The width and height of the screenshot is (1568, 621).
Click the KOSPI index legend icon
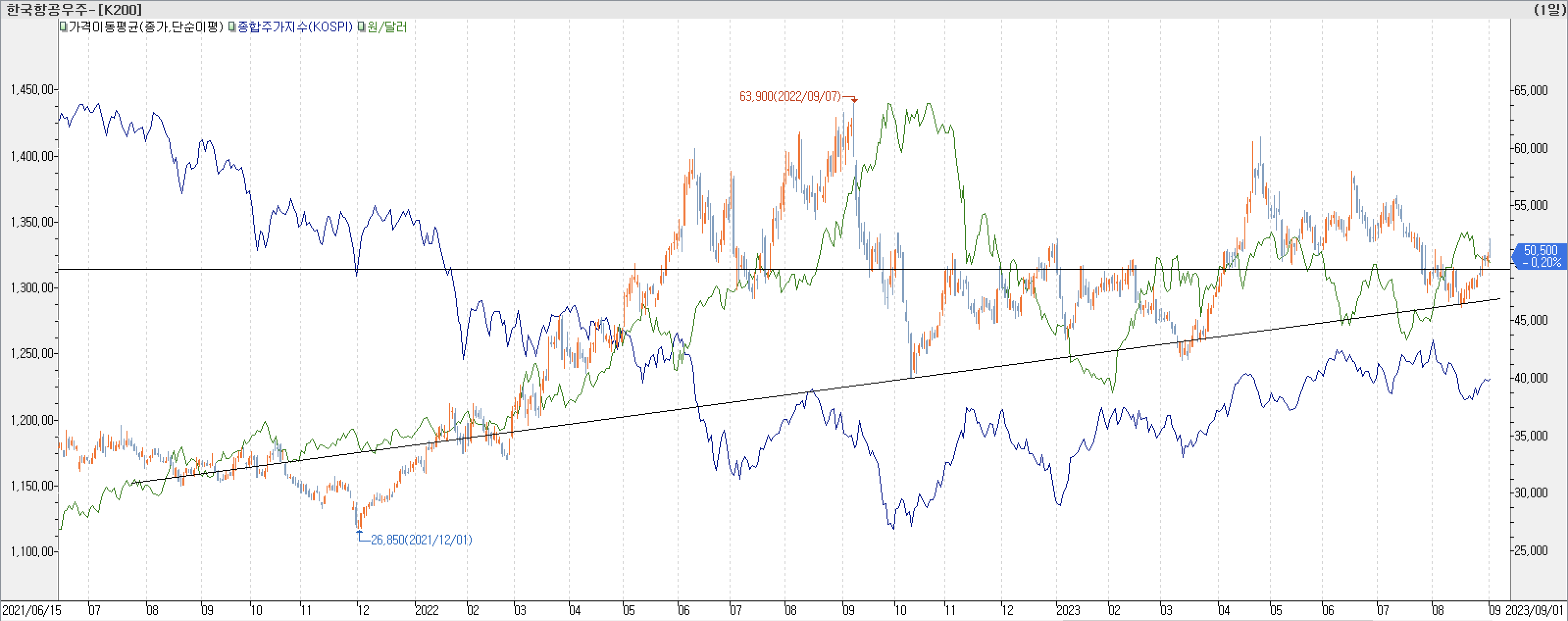click(232, 27)
